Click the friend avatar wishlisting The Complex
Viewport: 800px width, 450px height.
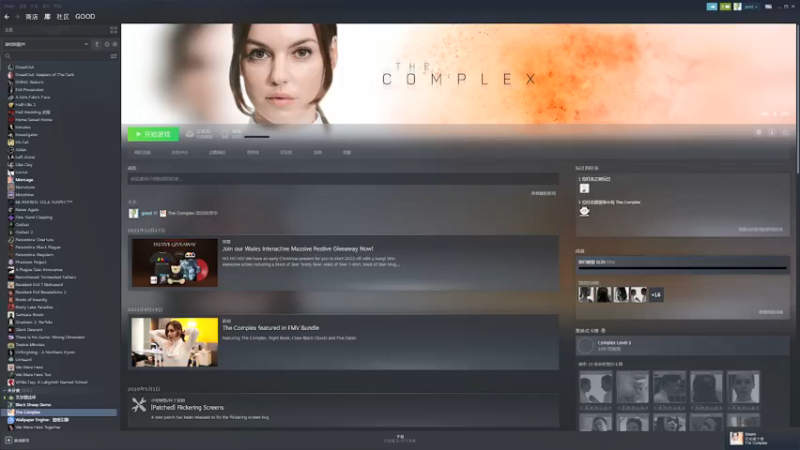584,211
